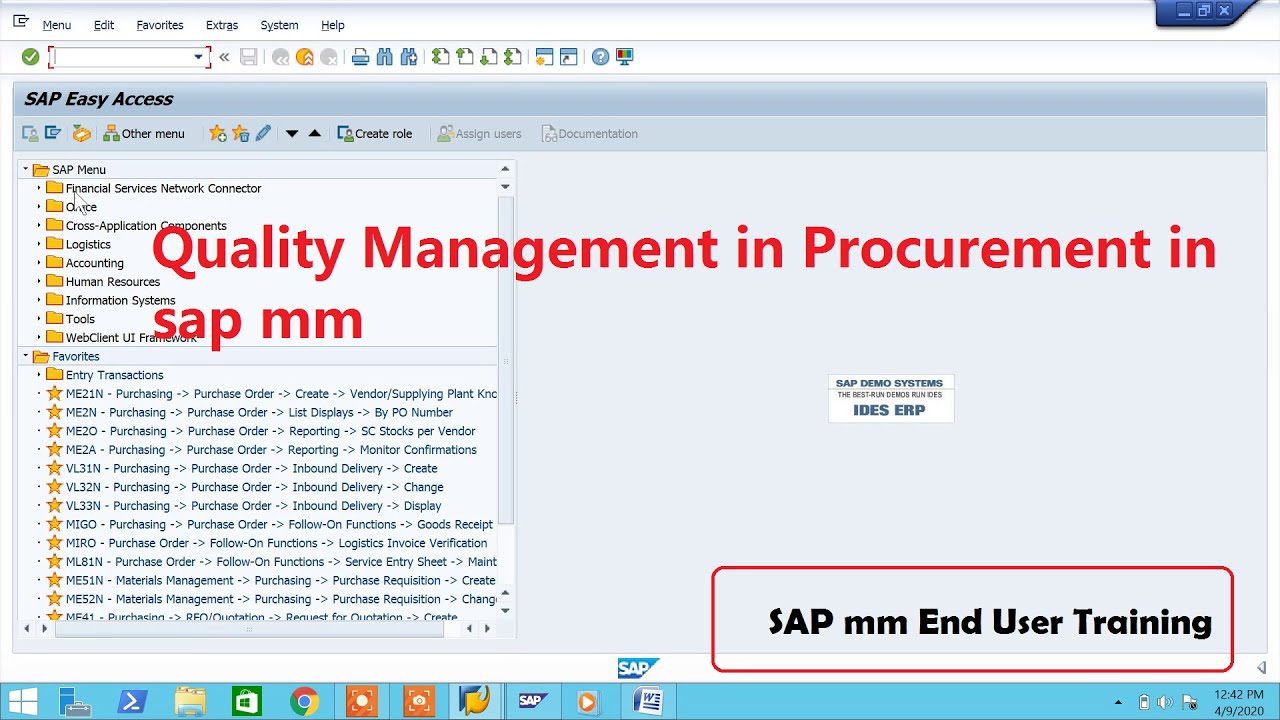The image size is (1280, 720).
Task: Click the Find Next binoculars-plus icon
Action: [409, 57]
